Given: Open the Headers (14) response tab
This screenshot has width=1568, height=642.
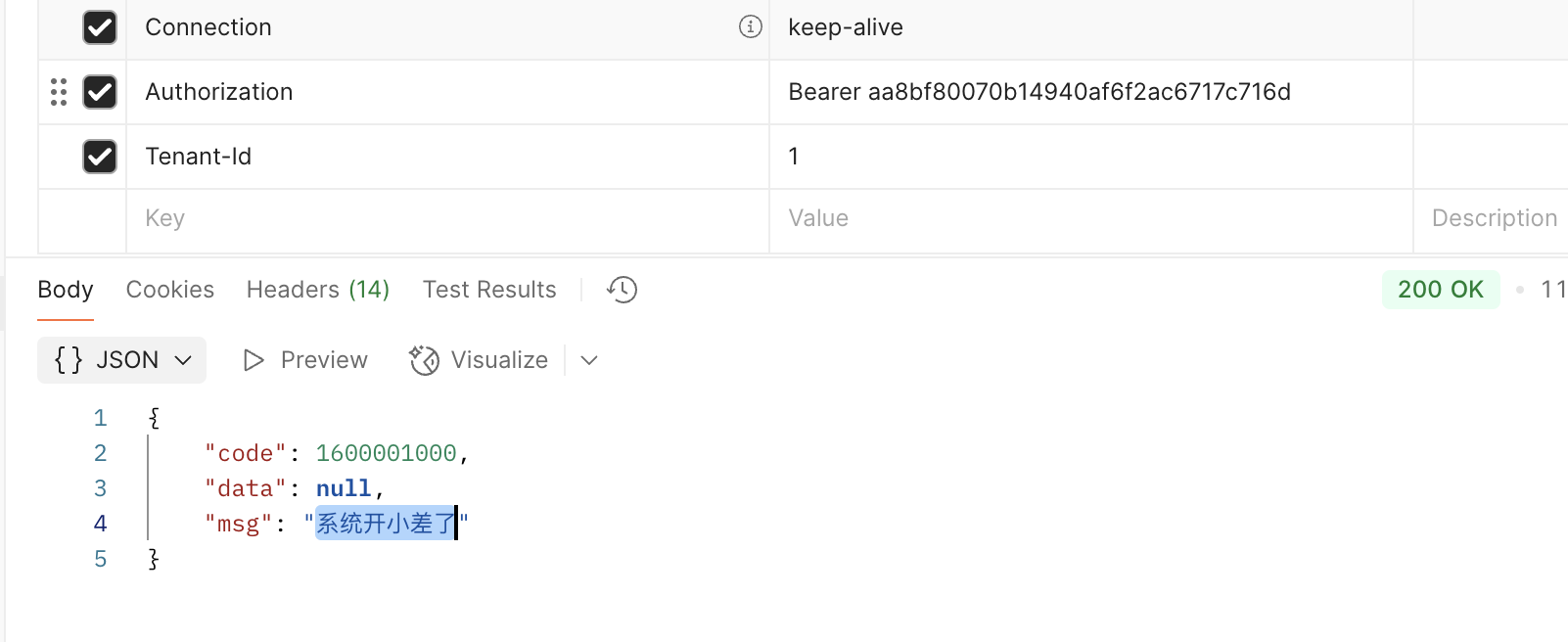Looking at the screenshot, I should coord(318,290).
